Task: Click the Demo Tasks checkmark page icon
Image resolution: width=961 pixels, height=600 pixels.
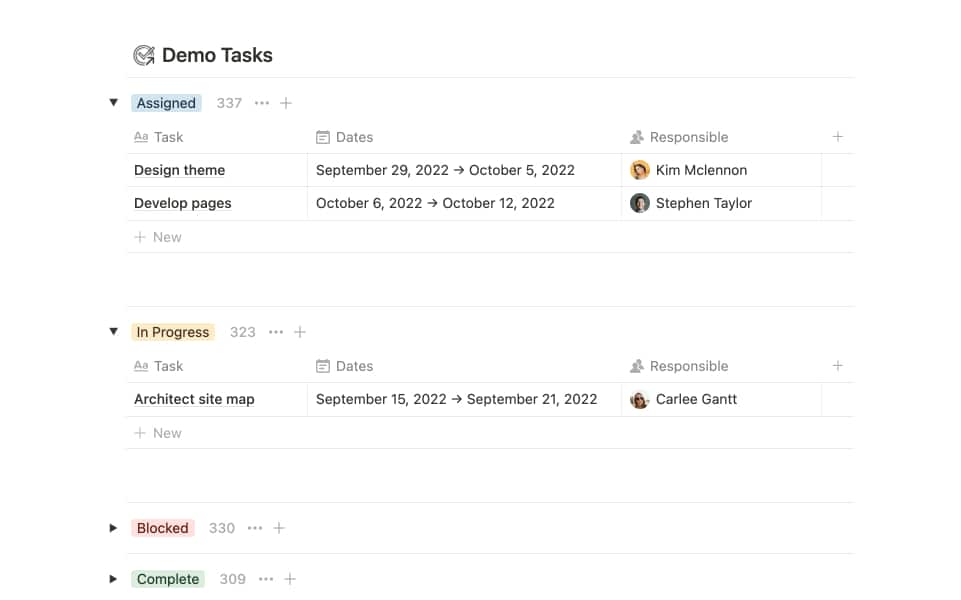Action: tap(144, 56)
